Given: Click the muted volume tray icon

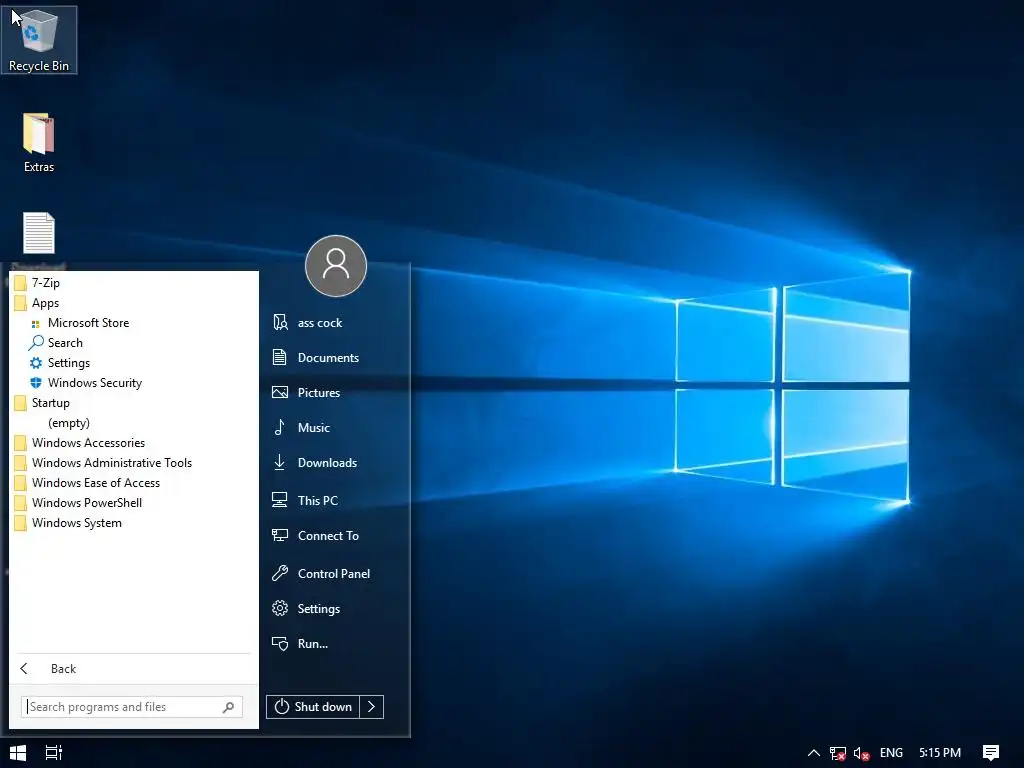Looking at the screenshot, I should point(861,754).
